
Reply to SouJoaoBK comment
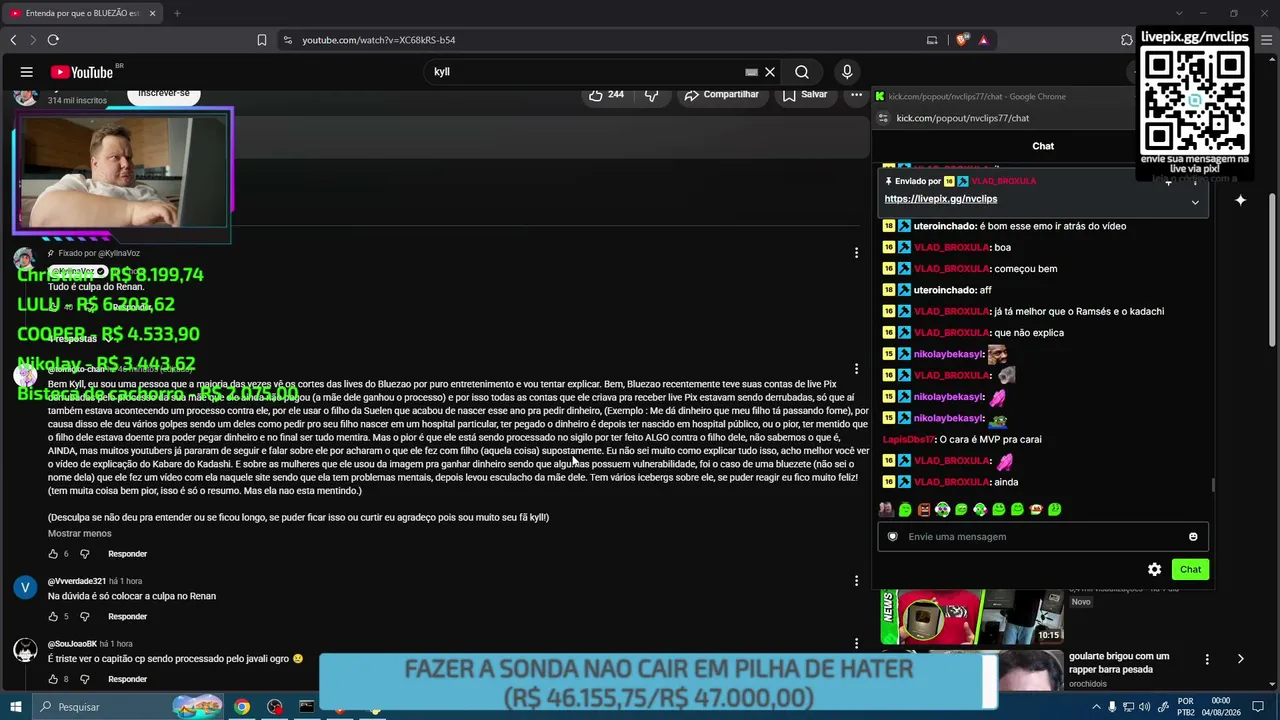127,679
